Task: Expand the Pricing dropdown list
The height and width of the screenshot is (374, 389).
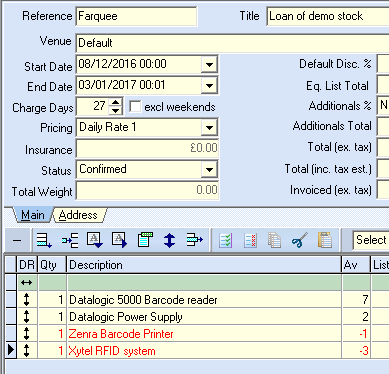Action: tap(209, 127)
